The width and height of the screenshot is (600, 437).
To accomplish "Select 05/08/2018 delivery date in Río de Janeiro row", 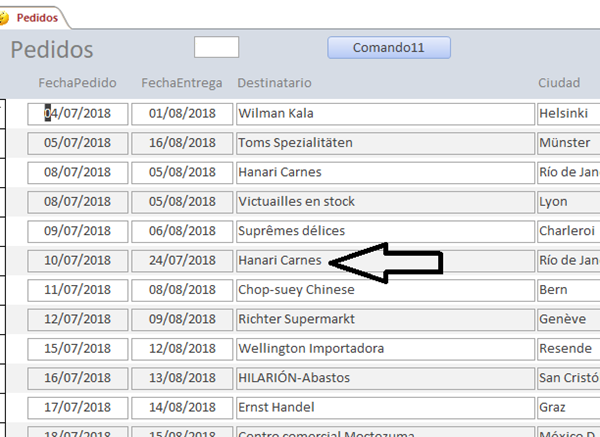I will point(182,173).
